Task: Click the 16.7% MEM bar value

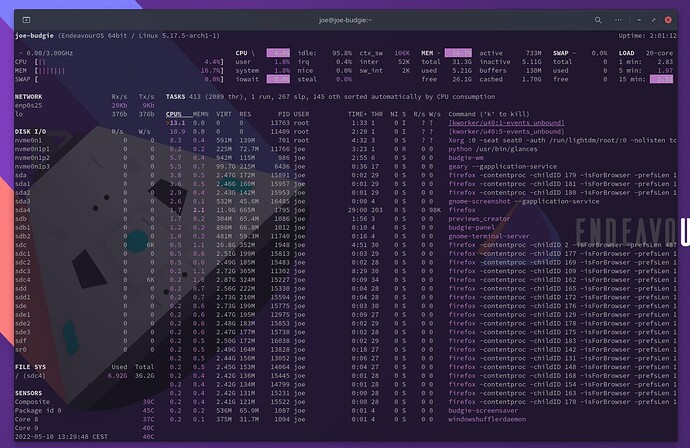Action: 212,70
